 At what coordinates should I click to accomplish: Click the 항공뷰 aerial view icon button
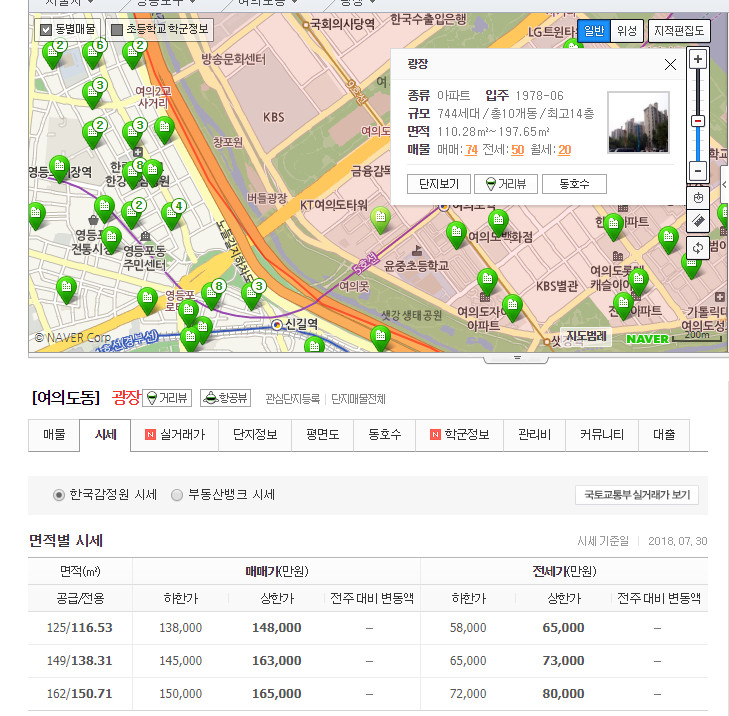pos(225,398)
